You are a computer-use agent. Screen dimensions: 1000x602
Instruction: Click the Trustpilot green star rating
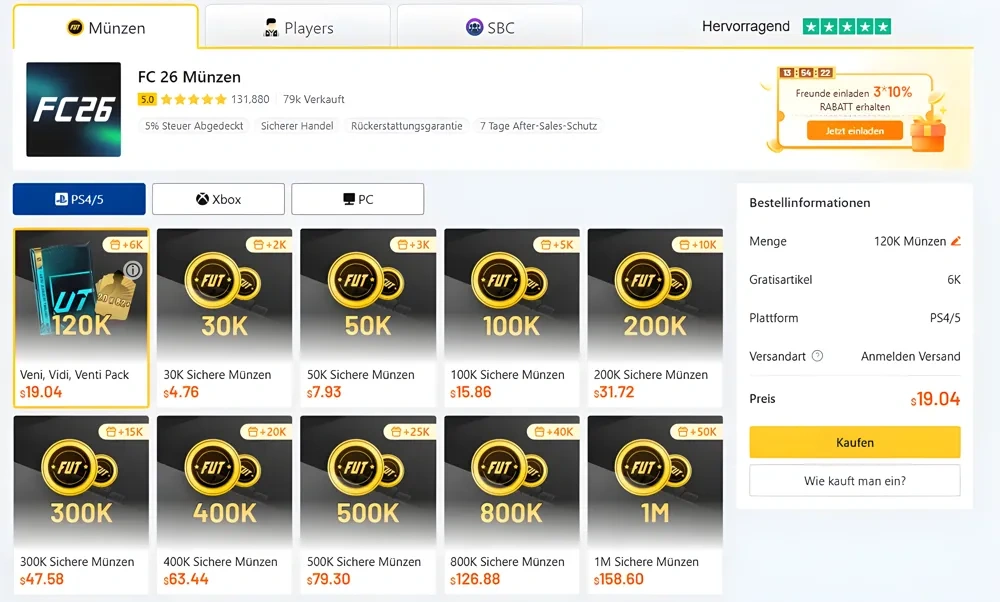click(846, 27)
